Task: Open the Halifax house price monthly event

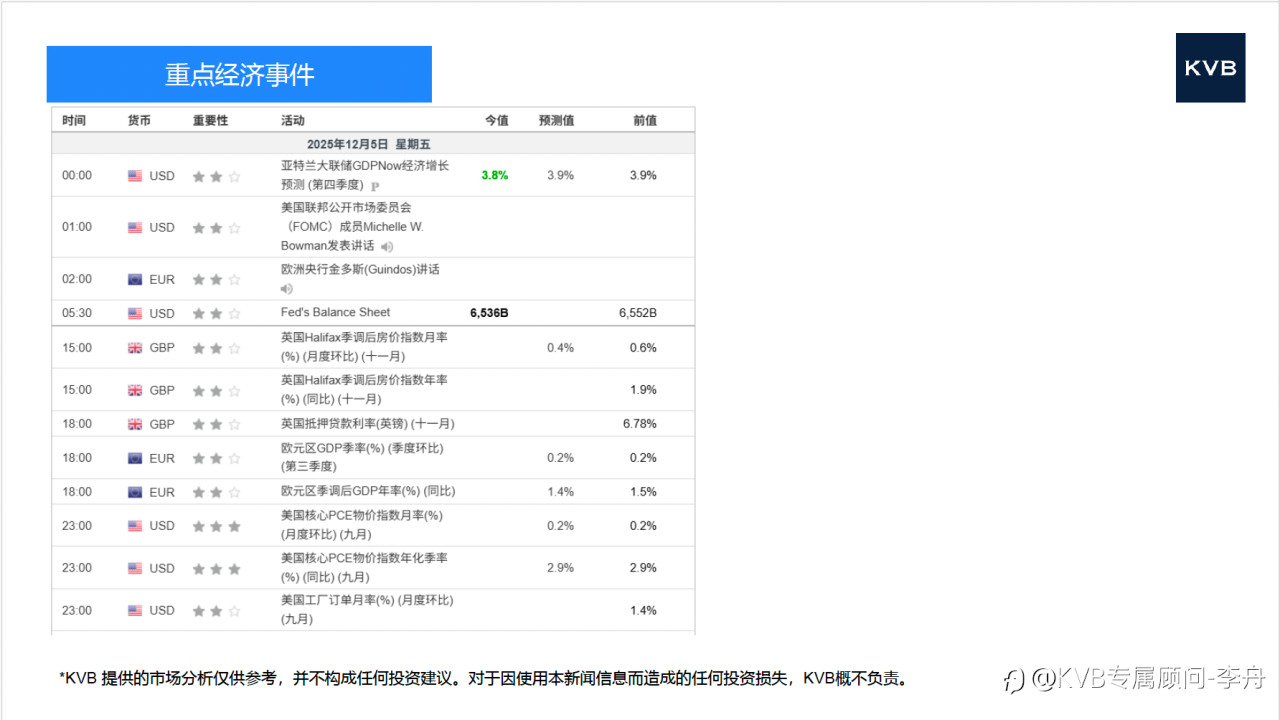Action: point(364,347)
